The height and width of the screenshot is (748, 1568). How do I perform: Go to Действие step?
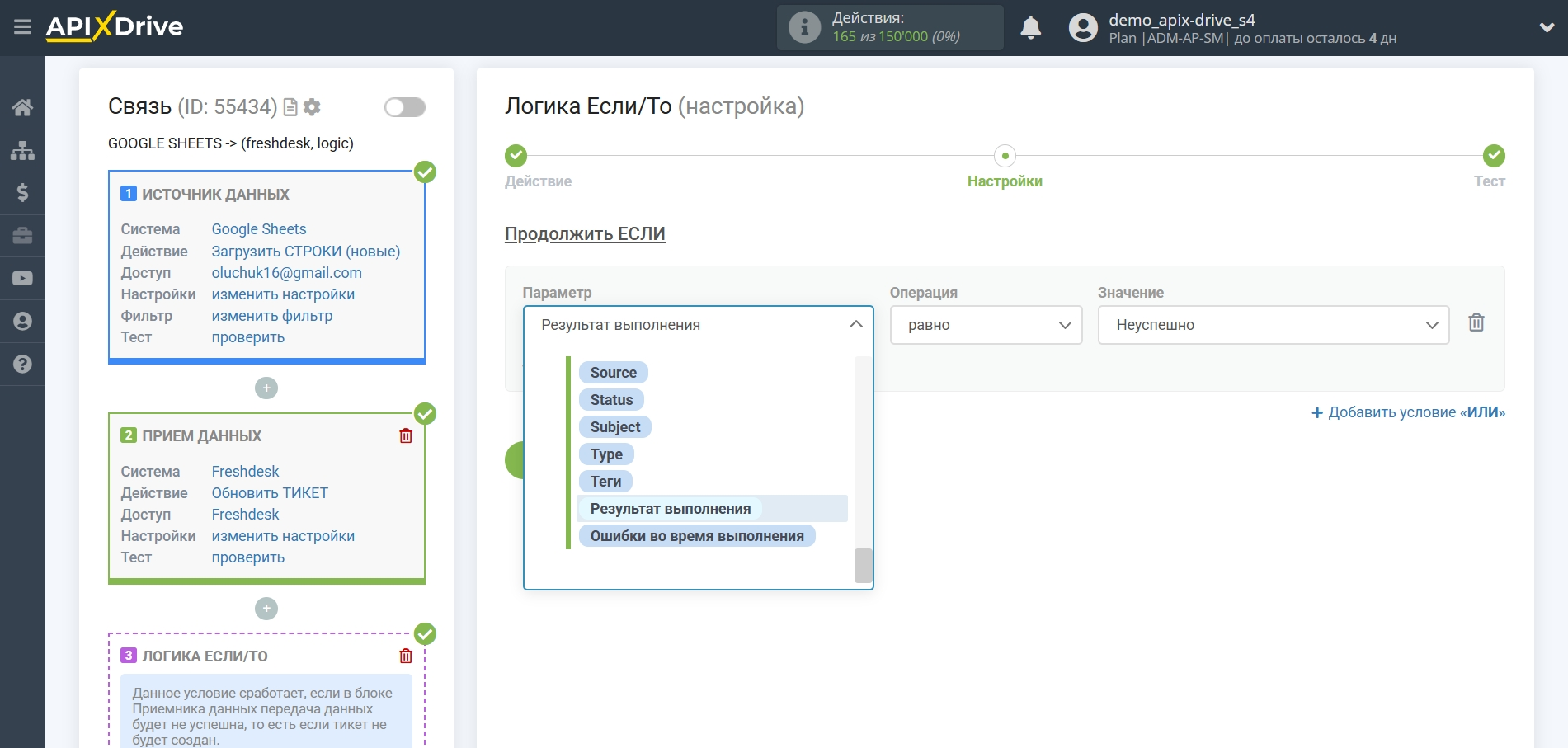(516, 156)
